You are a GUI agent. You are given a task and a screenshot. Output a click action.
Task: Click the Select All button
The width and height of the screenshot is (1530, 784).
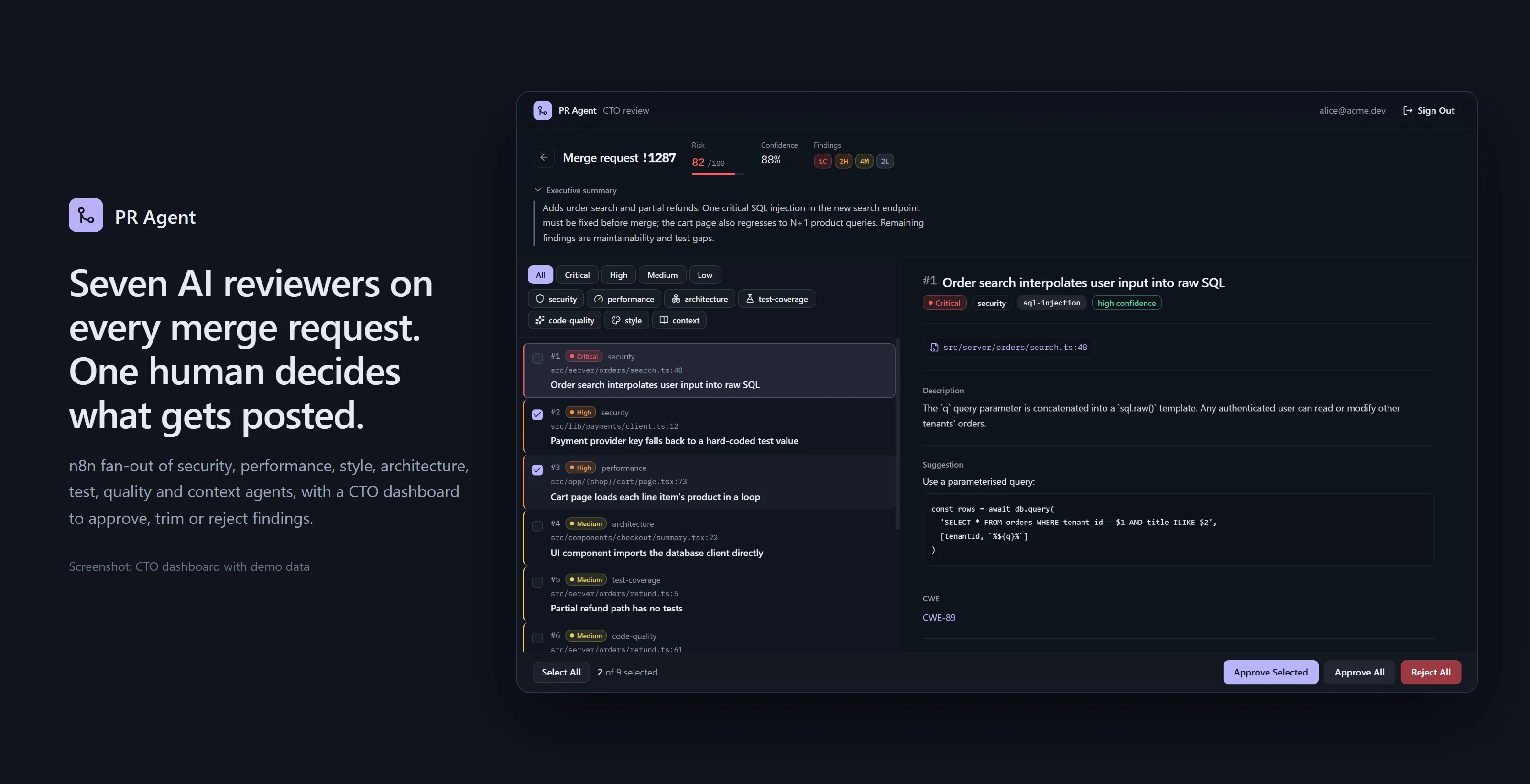[x=561, y=672]
